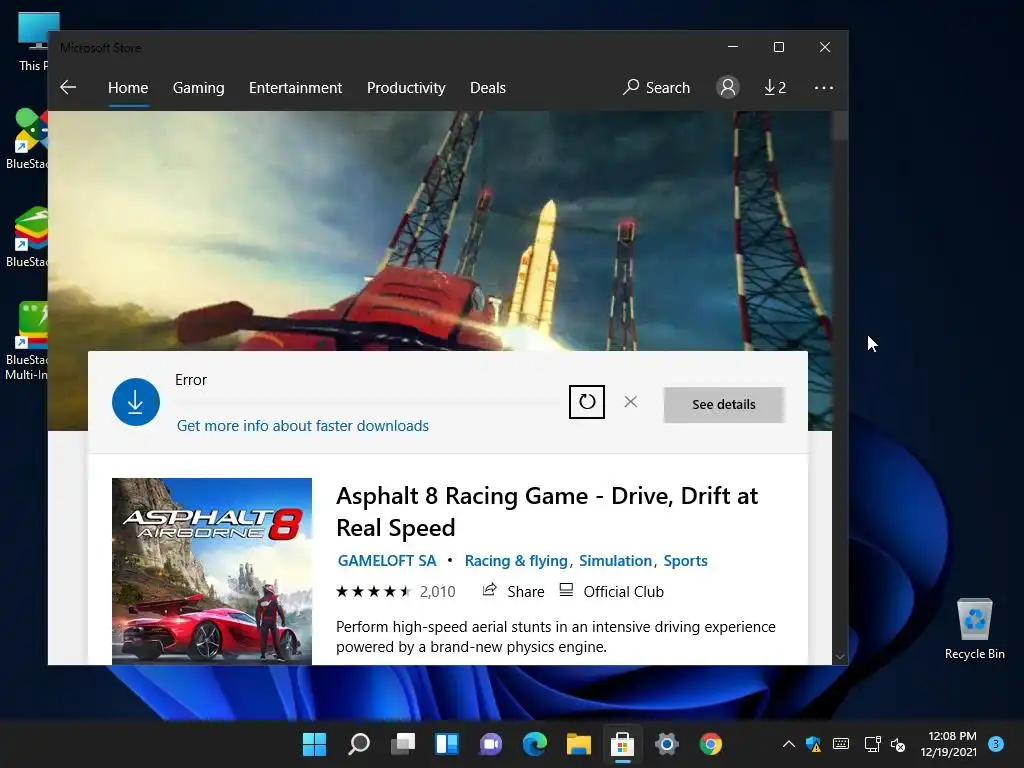1024x768 pixels.
Task: Open the Windows Start menu
Action: (314, 744)
